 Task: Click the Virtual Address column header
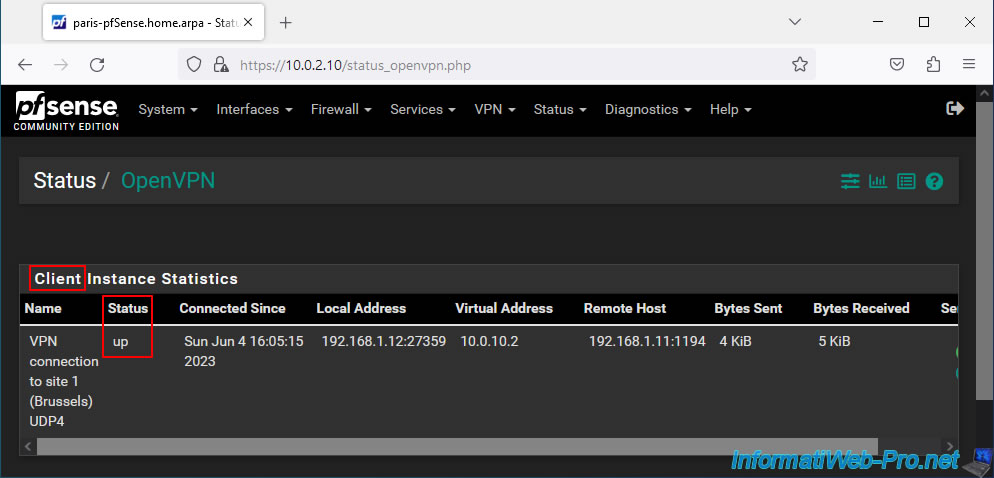coord(504,309)
